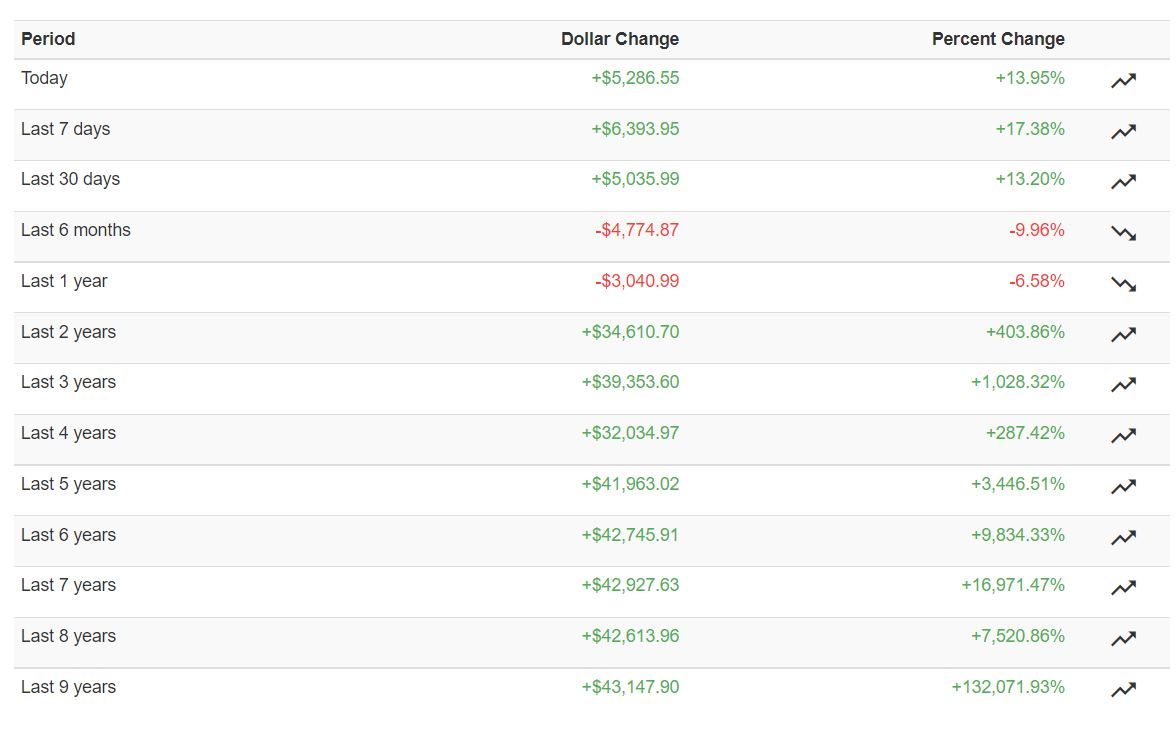Select trend icon for Last 5 years
Viewport: 1176px width, 732px height.
tap(1123, 487)
